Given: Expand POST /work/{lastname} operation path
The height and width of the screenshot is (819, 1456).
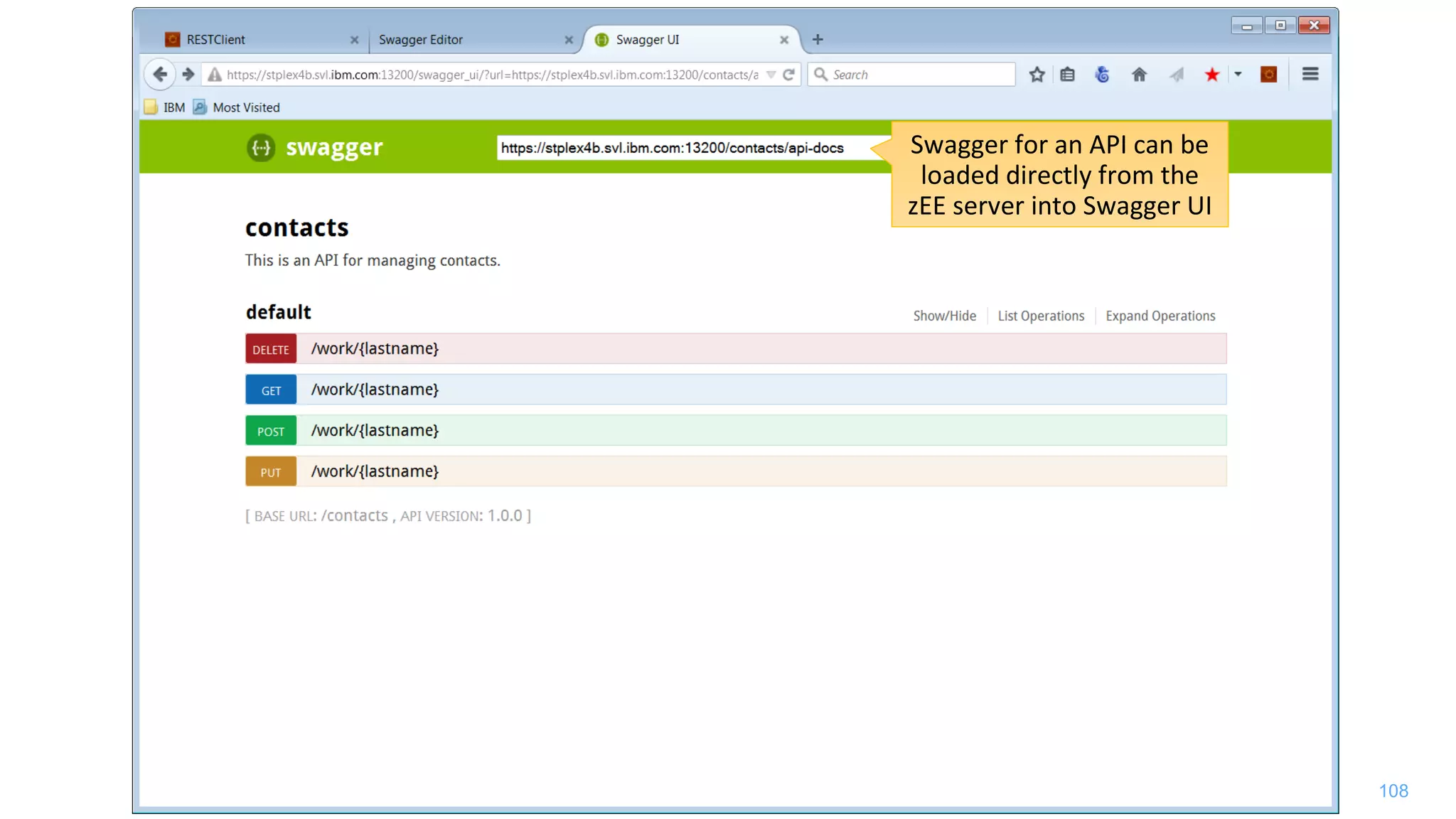Looking at the screenshot, I should [x=375, y=430].
